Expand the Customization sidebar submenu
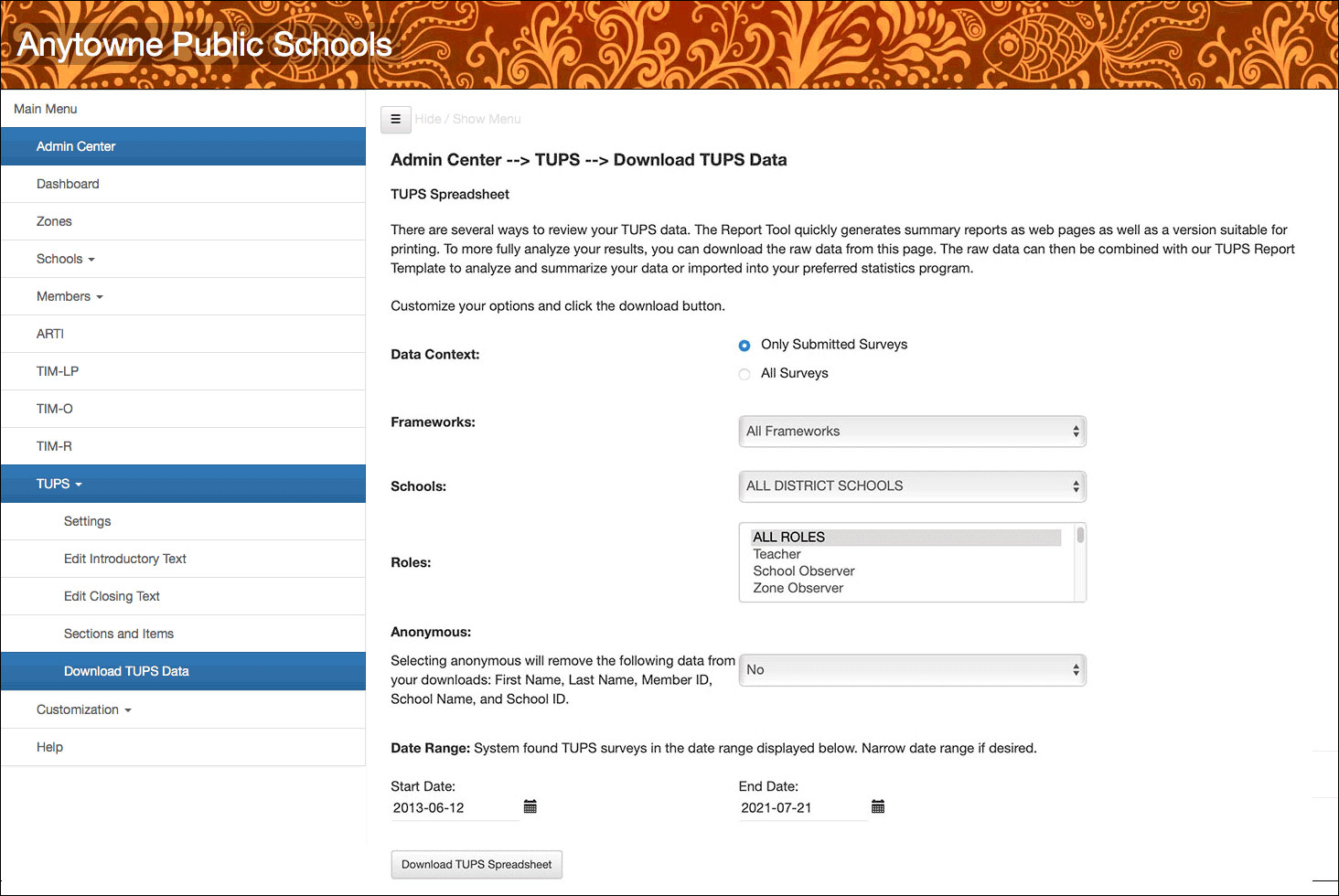This screenshot has height=896, width=1339. click(x=183, y=709)
